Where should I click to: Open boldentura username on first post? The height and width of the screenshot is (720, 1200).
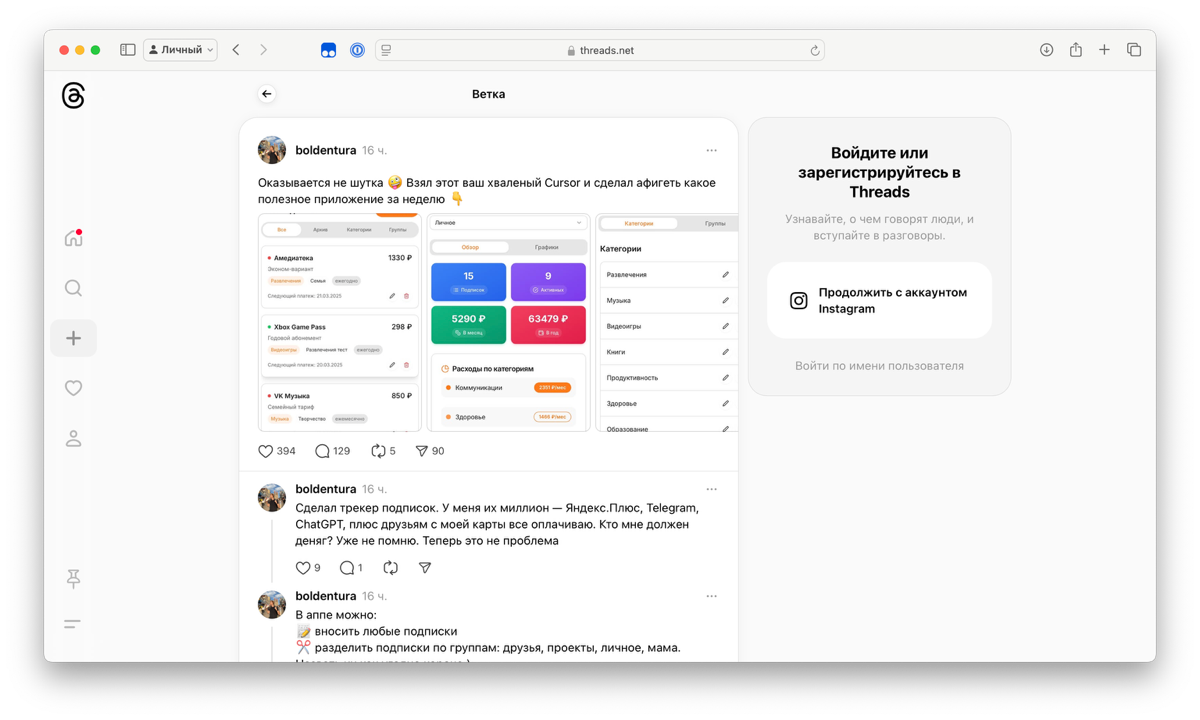click(326, 151)
